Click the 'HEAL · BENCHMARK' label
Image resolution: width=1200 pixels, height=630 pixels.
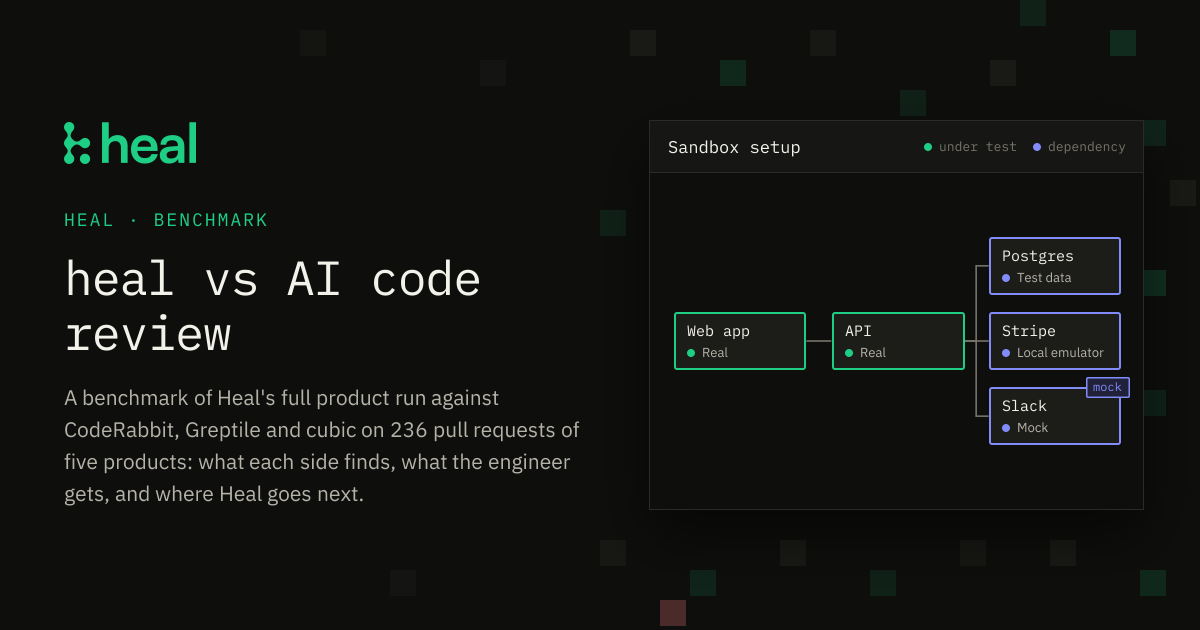(x=166, y=220)
